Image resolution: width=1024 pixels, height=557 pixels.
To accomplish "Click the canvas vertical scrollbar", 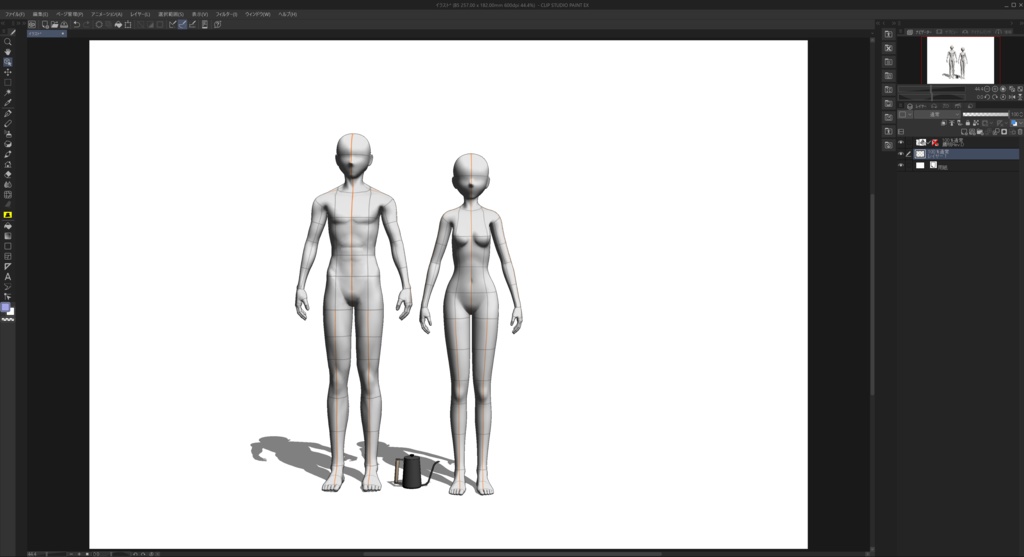I will point(872,294).
